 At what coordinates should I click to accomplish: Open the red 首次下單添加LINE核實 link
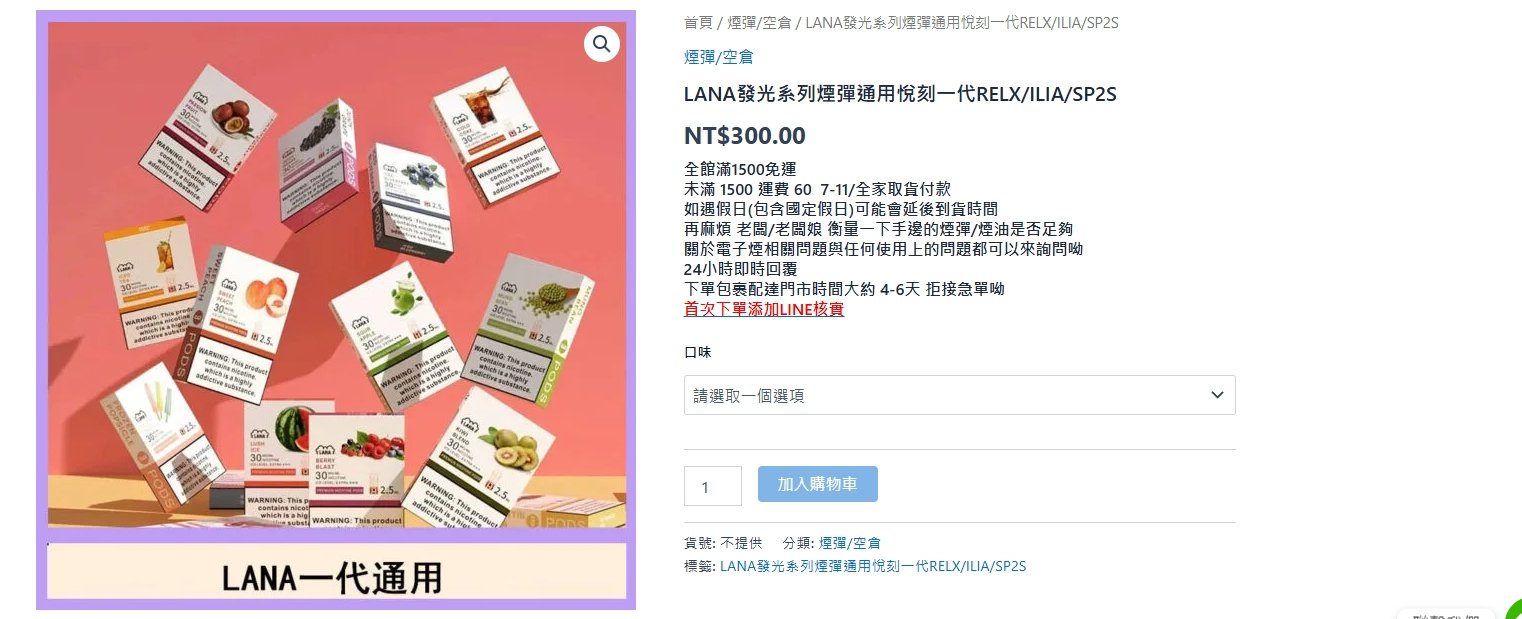point(764,309)
